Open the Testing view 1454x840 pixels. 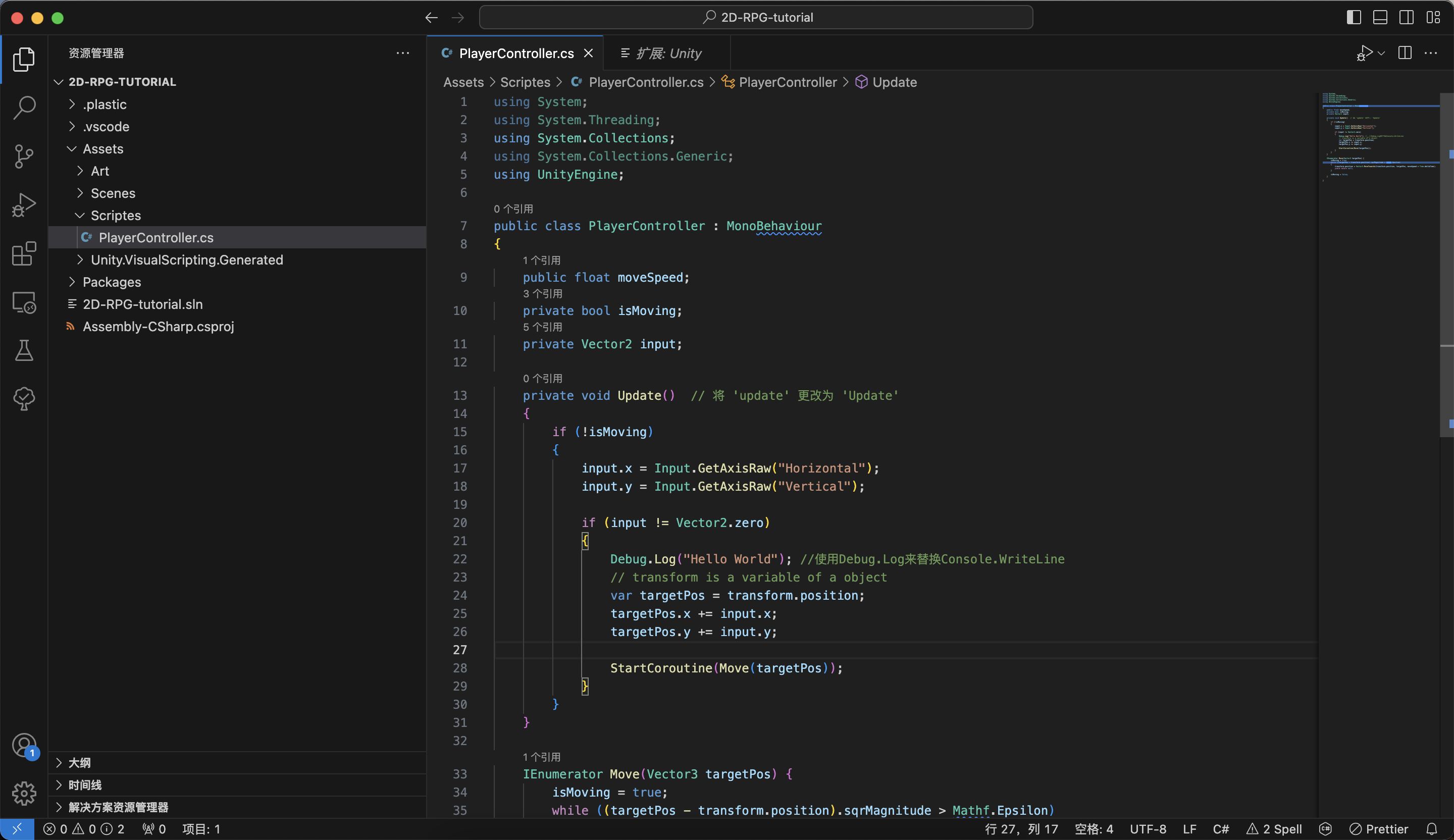[24, 350]
